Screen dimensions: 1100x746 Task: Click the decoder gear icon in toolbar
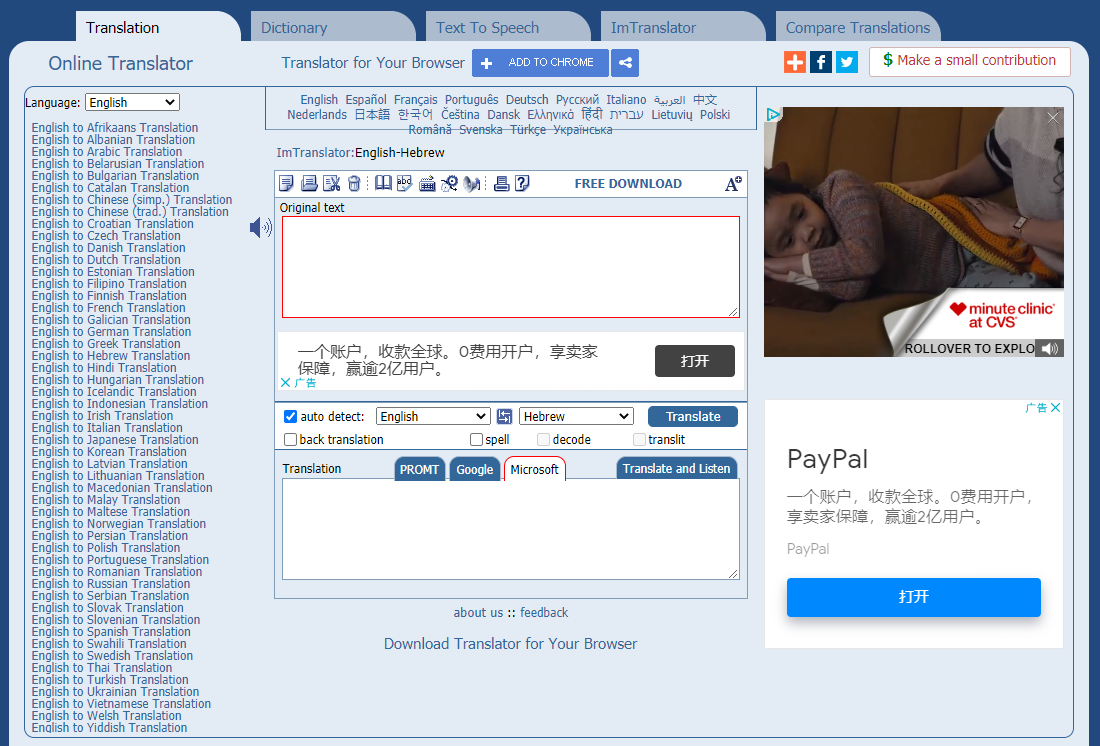[449, 183]
